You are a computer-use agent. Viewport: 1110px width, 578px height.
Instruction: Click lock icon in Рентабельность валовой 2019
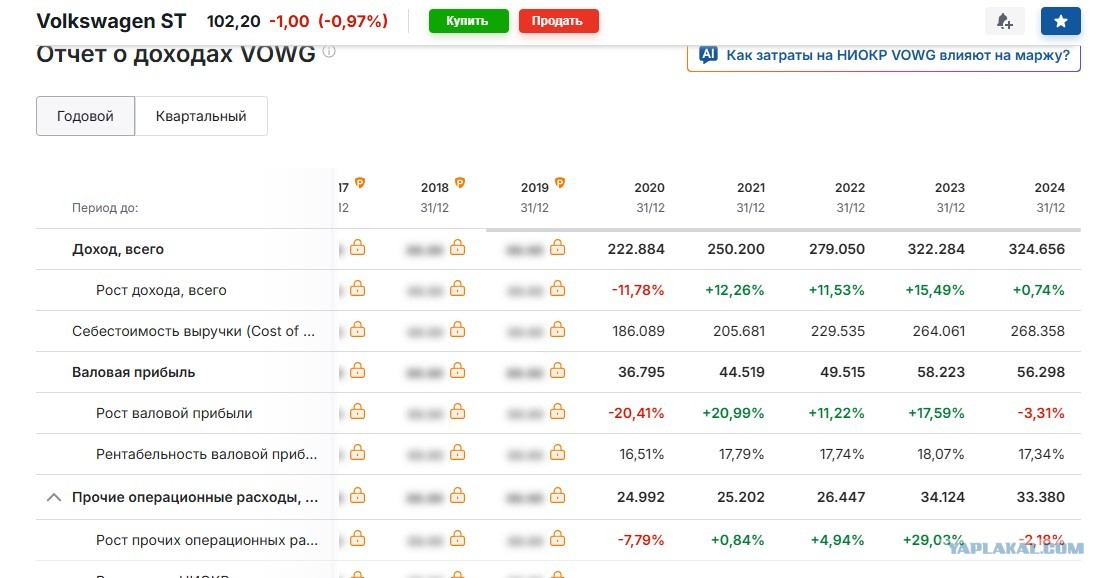[558, 453]
